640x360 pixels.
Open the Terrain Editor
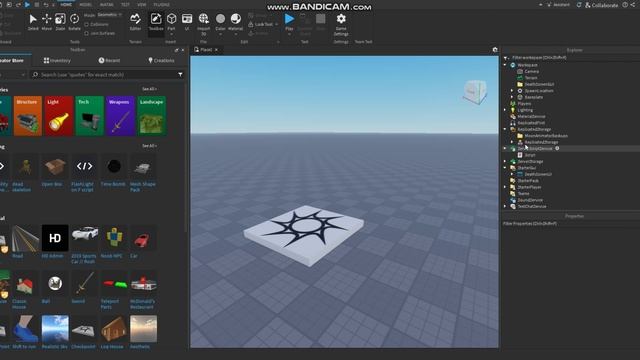[135, 22]
